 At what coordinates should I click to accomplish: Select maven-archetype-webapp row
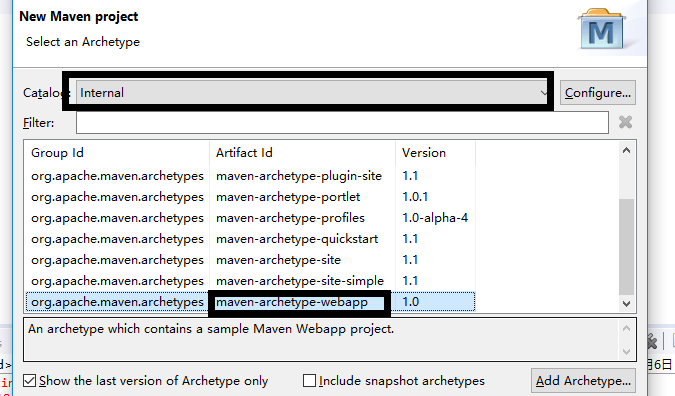coord(251,302)
